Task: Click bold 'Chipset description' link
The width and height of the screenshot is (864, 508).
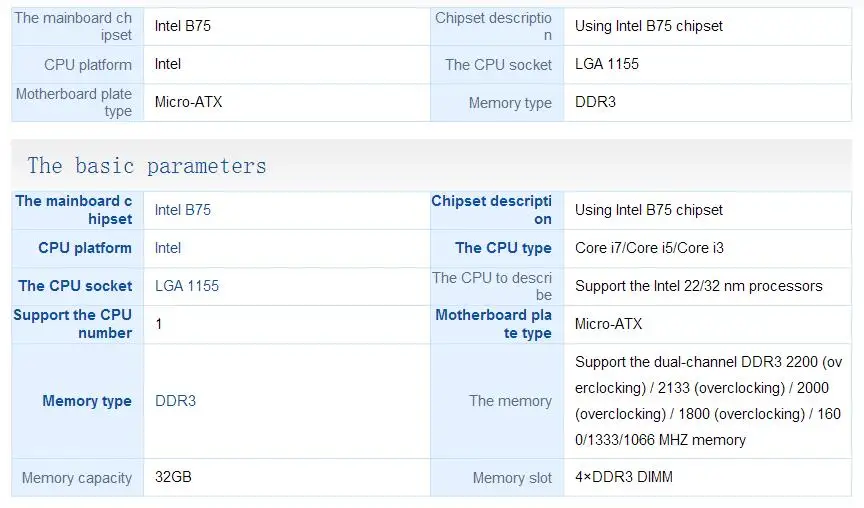Action: [491, 210]
